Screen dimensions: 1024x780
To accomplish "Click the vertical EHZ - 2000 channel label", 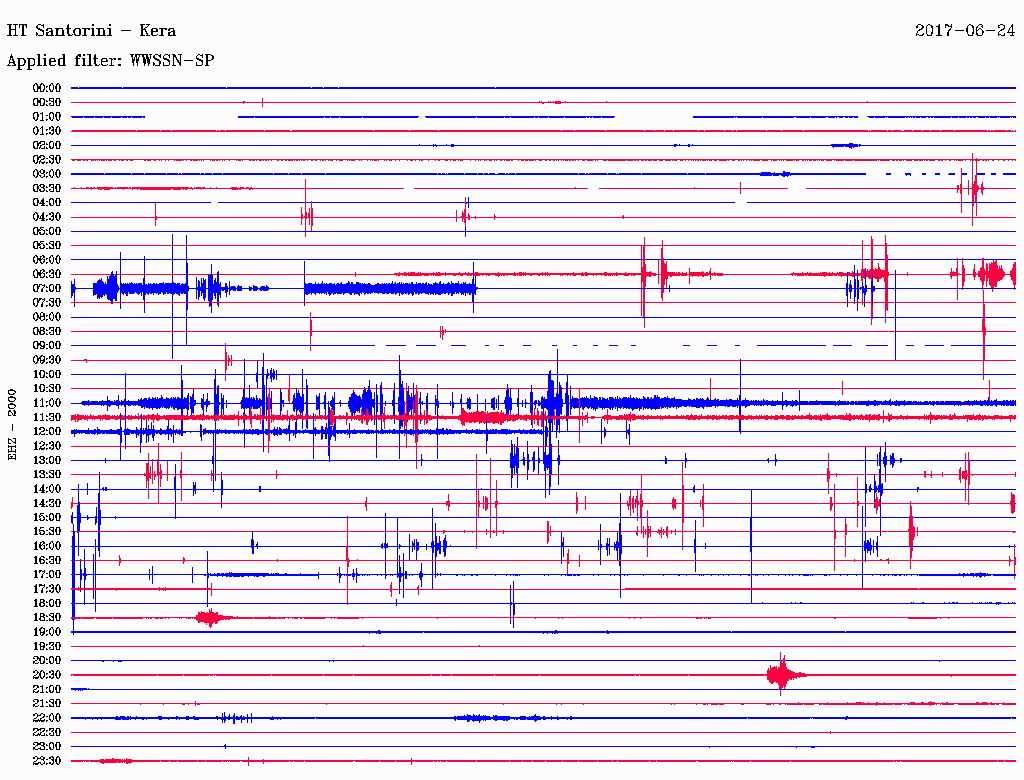I will pos(12,424).
